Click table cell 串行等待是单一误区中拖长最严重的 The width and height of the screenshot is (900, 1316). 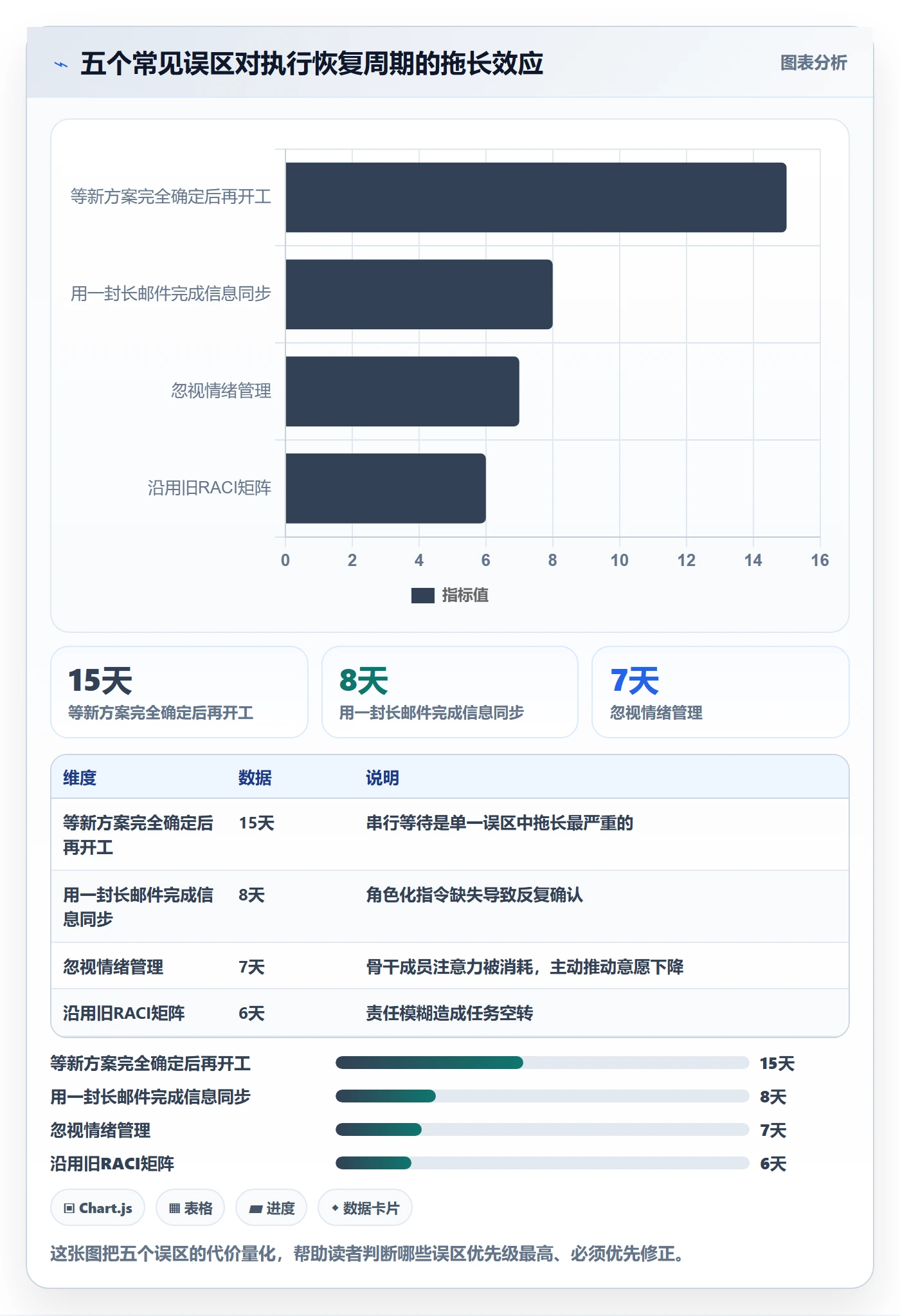click(500, 823)
